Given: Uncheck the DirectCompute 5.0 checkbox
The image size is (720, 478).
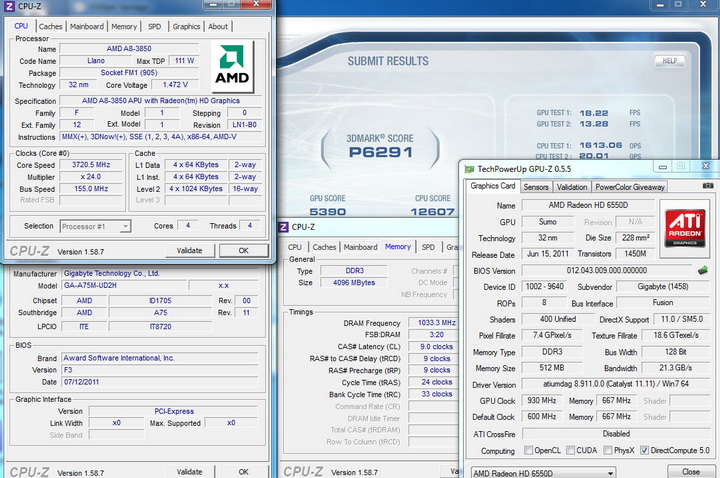Looking at the screenshot, I should click(643, 451).
